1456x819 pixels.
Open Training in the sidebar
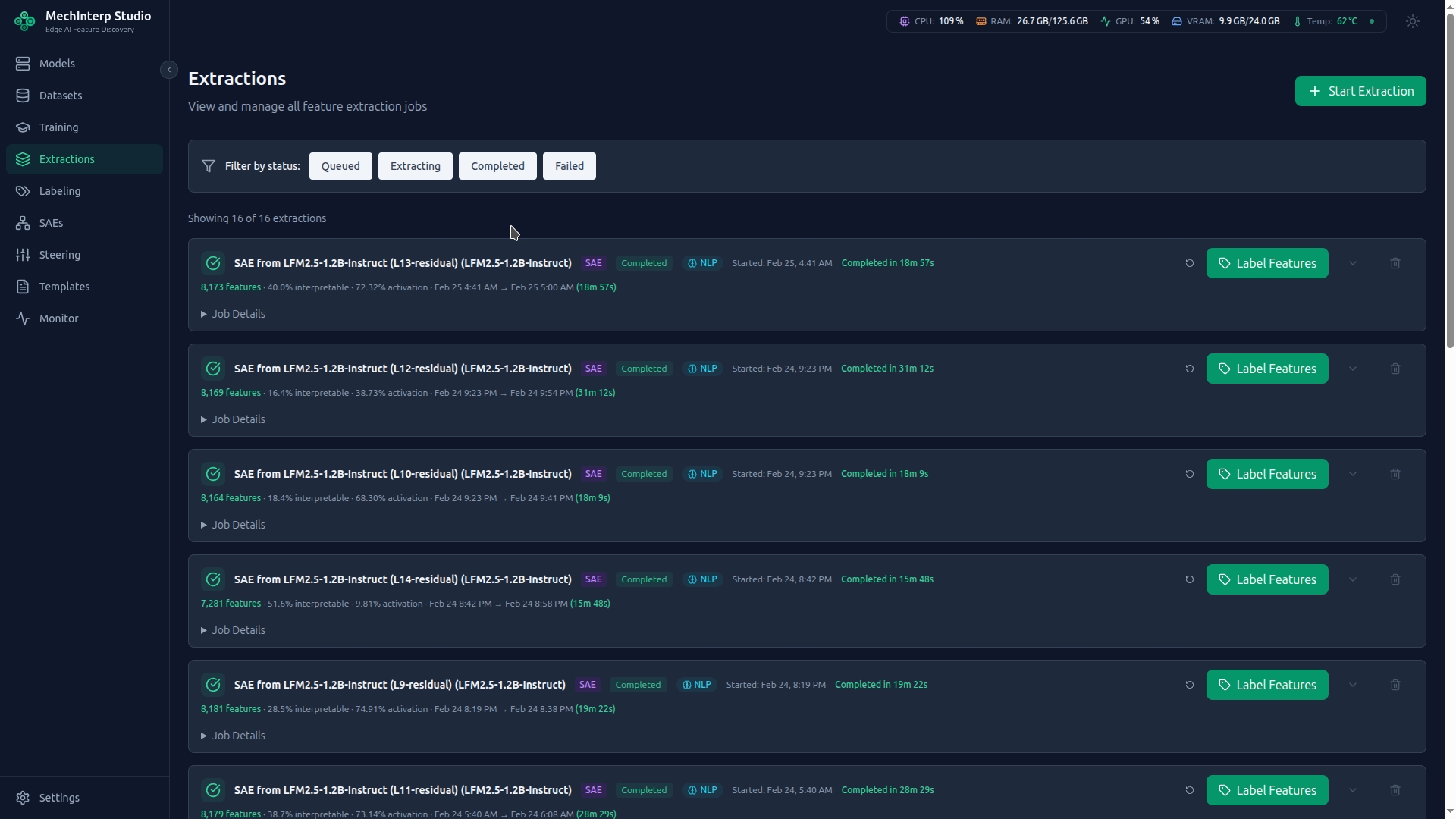[x=84, y=127]
